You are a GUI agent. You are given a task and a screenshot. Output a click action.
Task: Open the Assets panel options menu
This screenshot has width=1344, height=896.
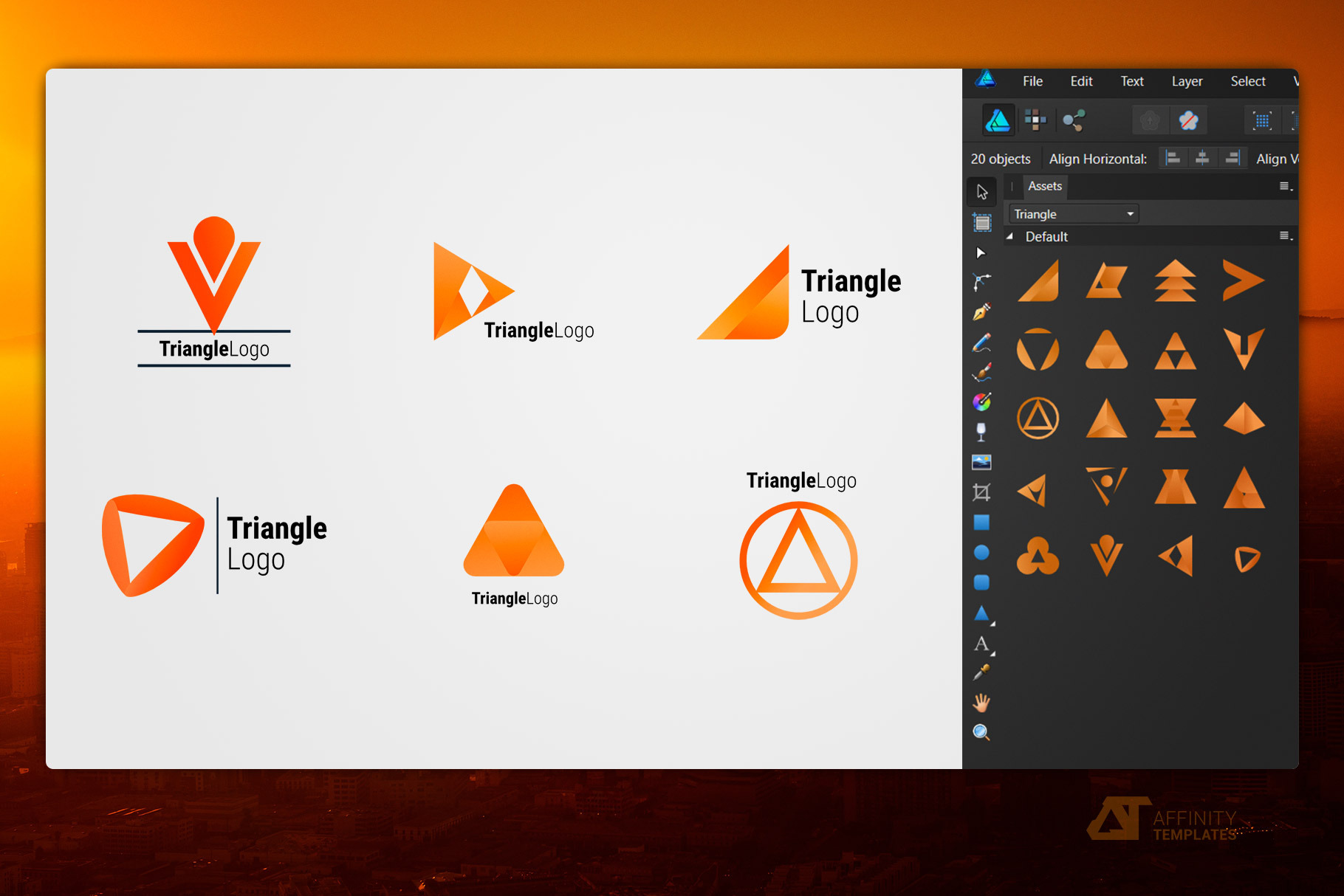coord(1286,187)
